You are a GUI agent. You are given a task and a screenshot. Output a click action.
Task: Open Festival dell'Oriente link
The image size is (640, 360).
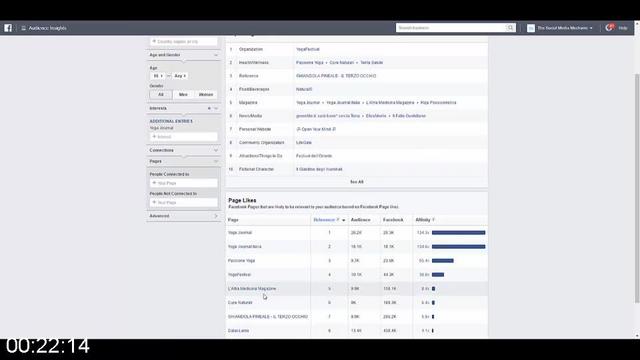click(314, 156)
